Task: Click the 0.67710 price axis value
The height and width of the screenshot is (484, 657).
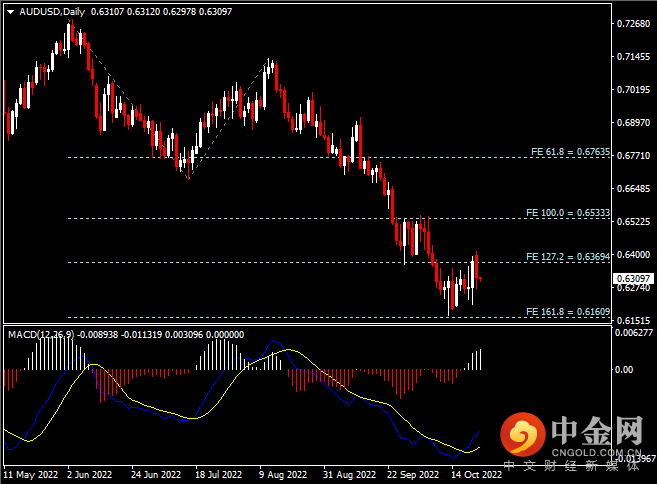Action: tap(634, 156)
